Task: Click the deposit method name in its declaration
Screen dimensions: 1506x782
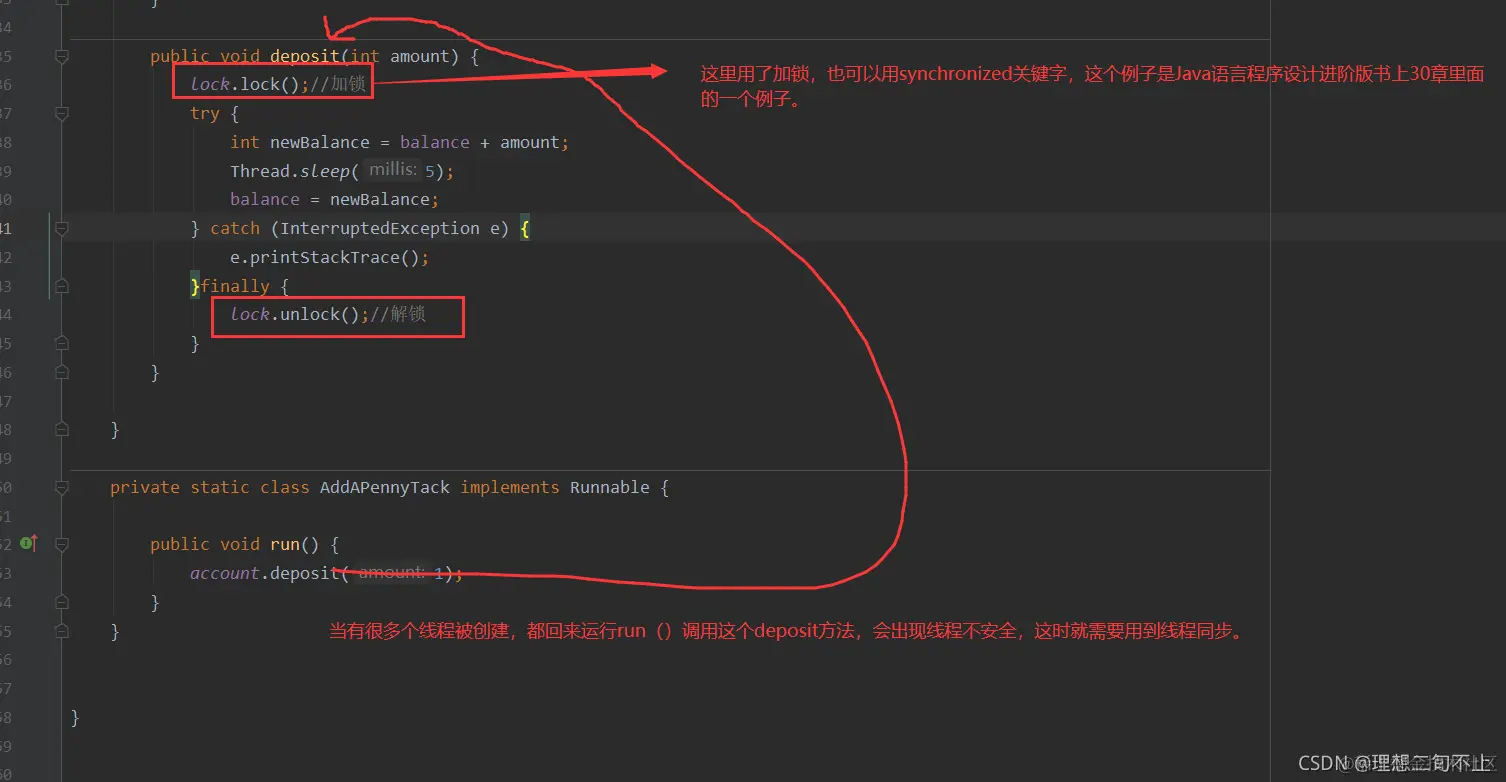Action: click(x=305, y=57)
